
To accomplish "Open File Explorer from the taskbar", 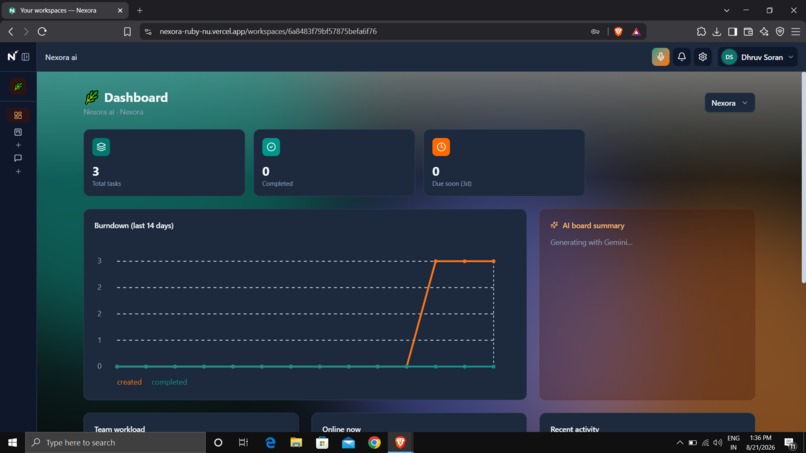I will pos(296,442).
